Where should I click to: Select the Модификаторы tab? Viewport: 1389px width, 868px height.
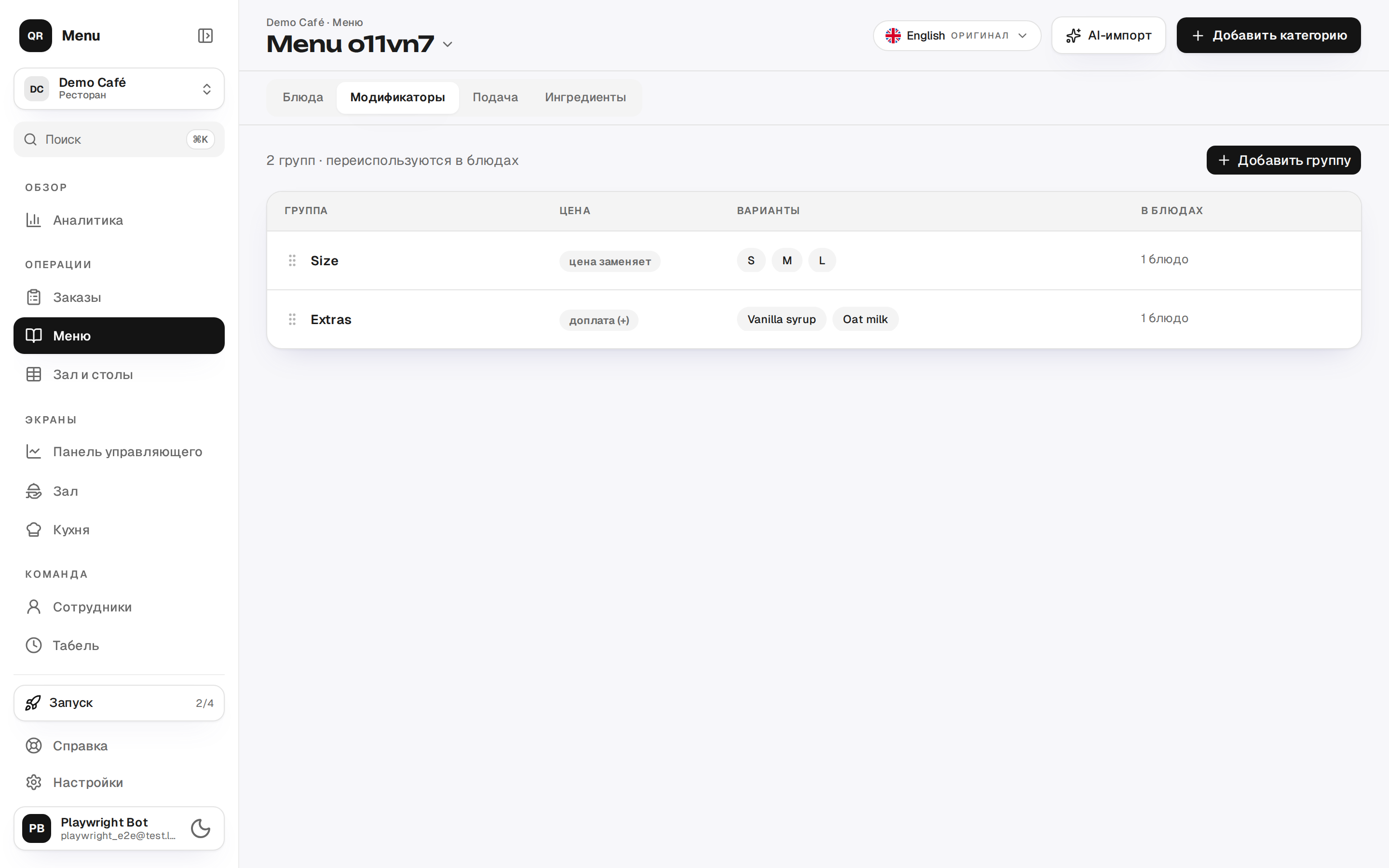(x=397, y=97)
